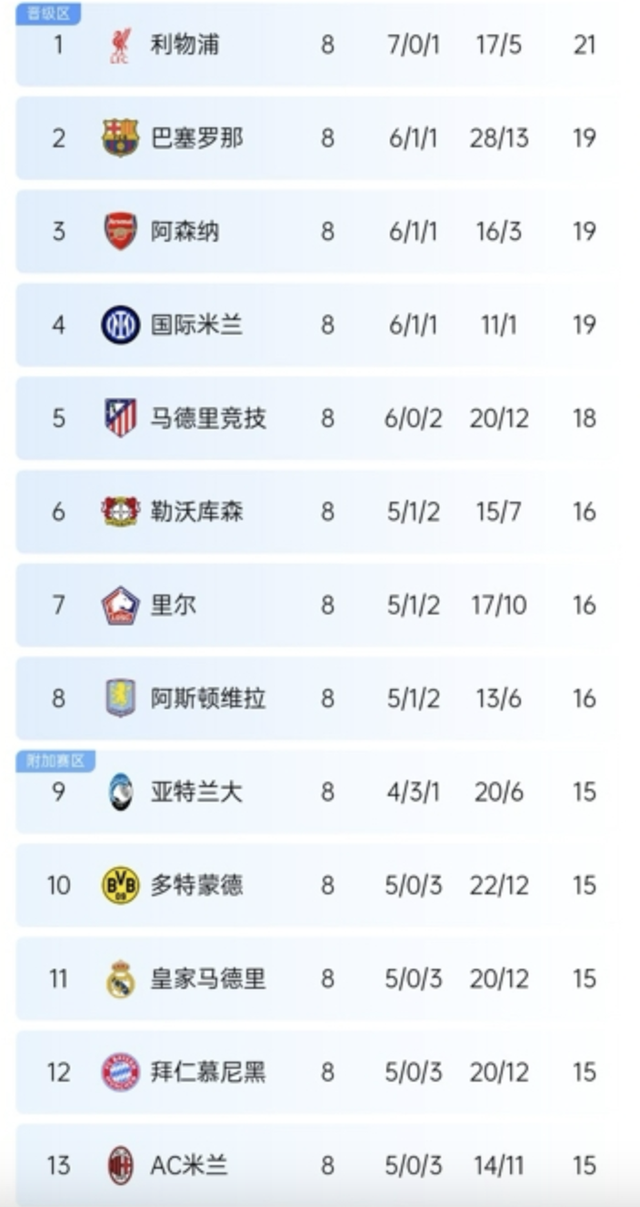Click the Bayer Leverkusen crest
640x1207 pixels.
[120, 511]
